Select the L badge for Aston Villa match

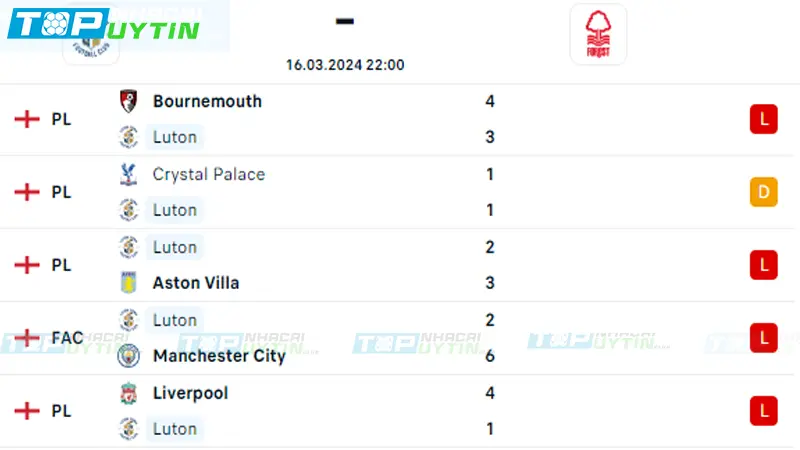pos(763,265)
